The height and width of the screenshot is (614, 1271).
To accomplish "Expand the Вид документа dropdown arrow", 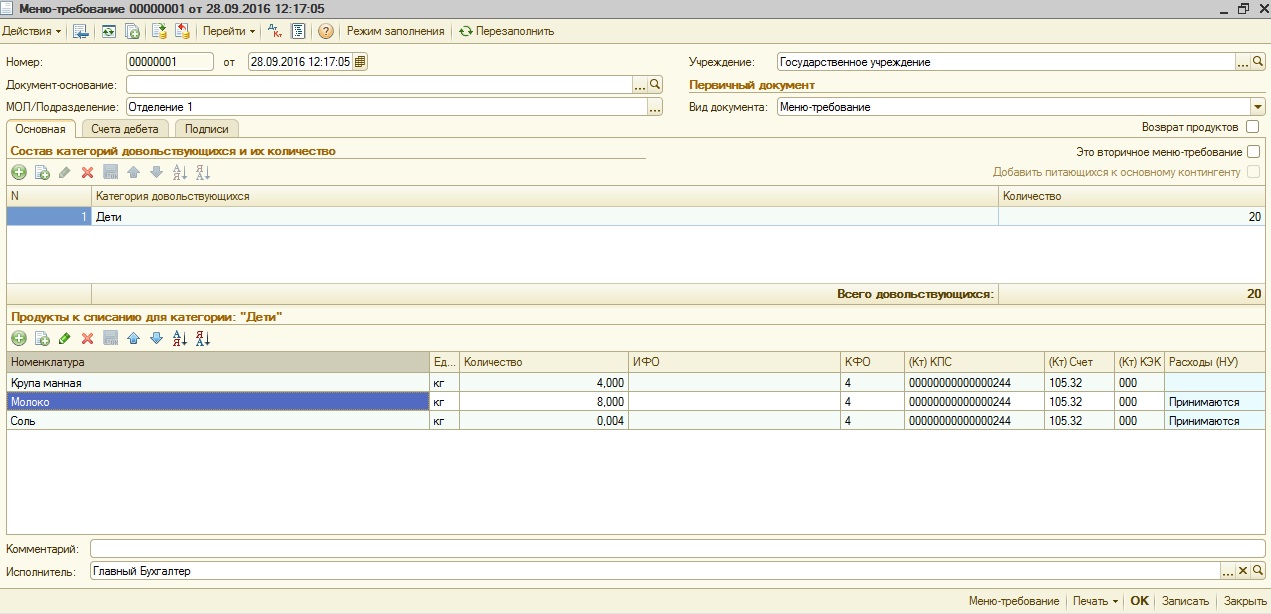I will click(1257, 107).
